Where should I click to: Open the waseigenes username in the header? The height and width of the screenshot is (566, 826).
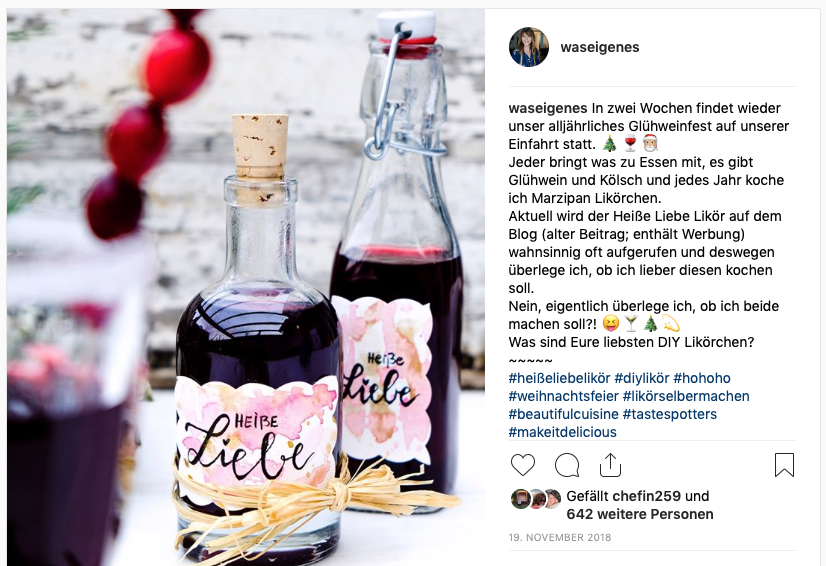[x=600, y=47]
